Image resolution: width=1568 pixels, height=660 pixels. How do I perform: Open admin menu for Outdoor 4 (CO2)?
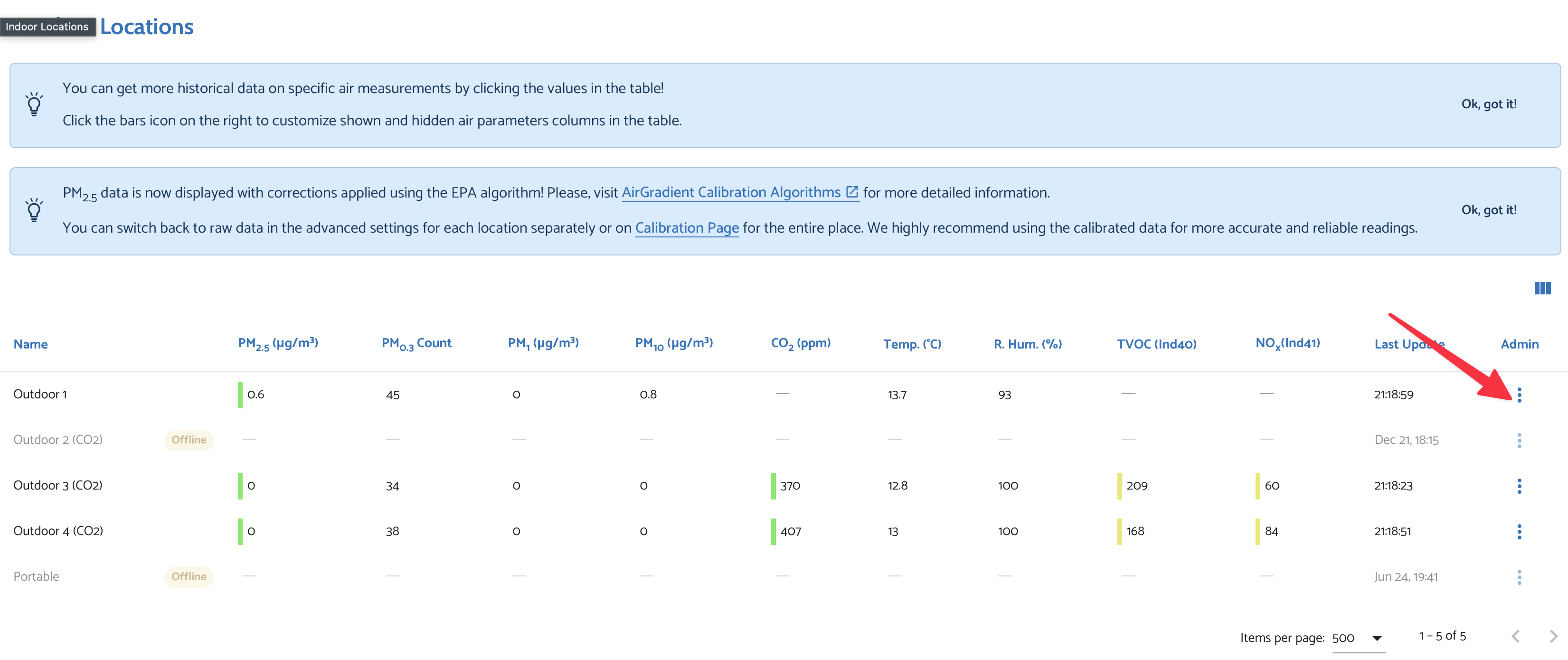1519,531
